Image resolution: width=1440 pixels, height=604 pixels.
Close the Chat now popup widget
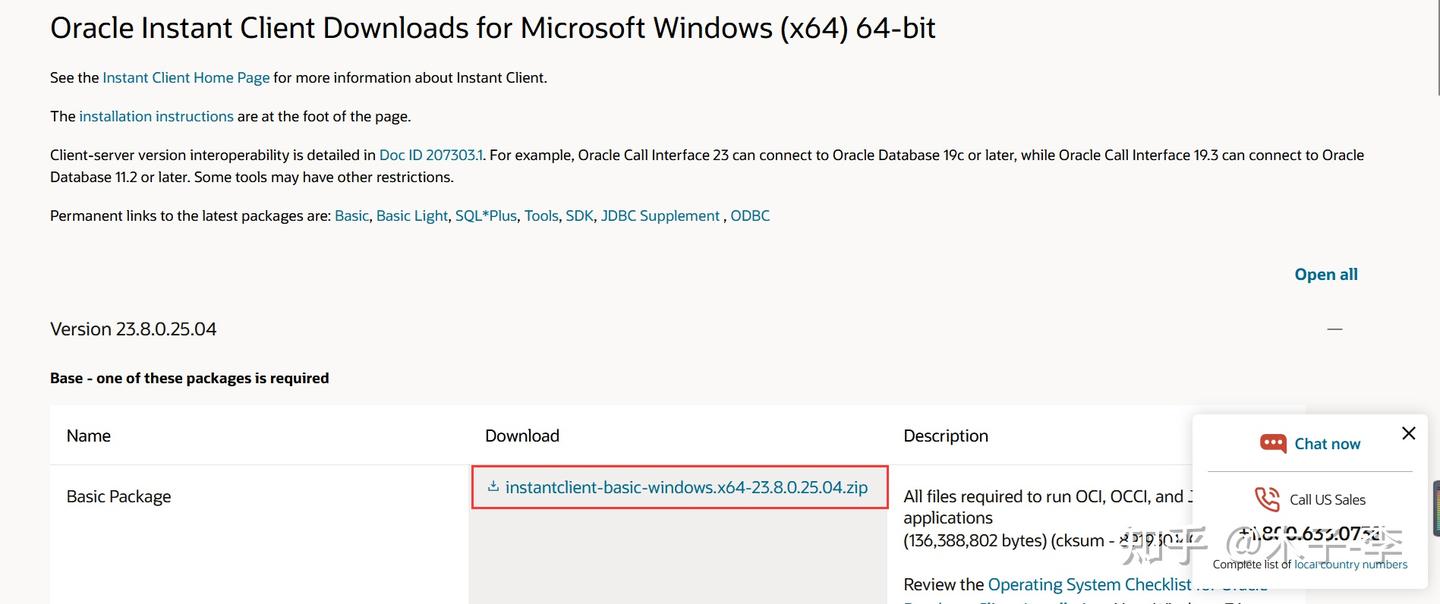(1408, 433)
